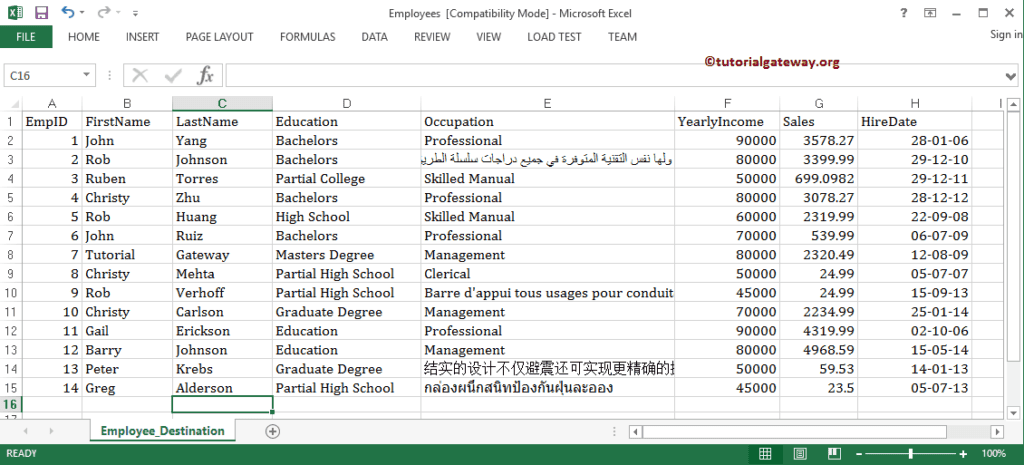Click previous sheet navigation arrow
The image size is (1024, 465).
tap(26, 431)
